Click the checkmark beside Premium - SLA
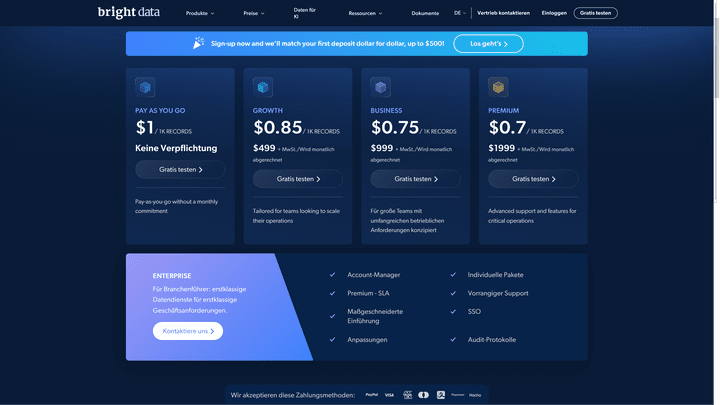Viewport: 720px width, 405px height. [332, 293]
